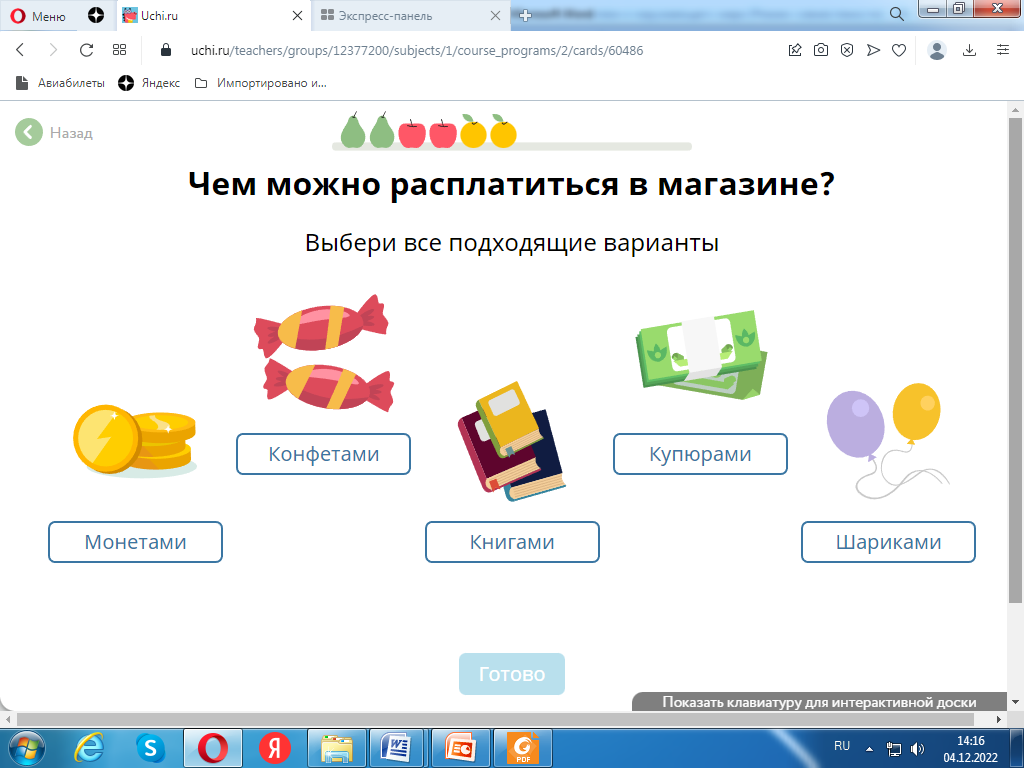Screen dimensions: 1024x768
Task: Expand hidden system tray icons arrow
Action: point(870,747)
